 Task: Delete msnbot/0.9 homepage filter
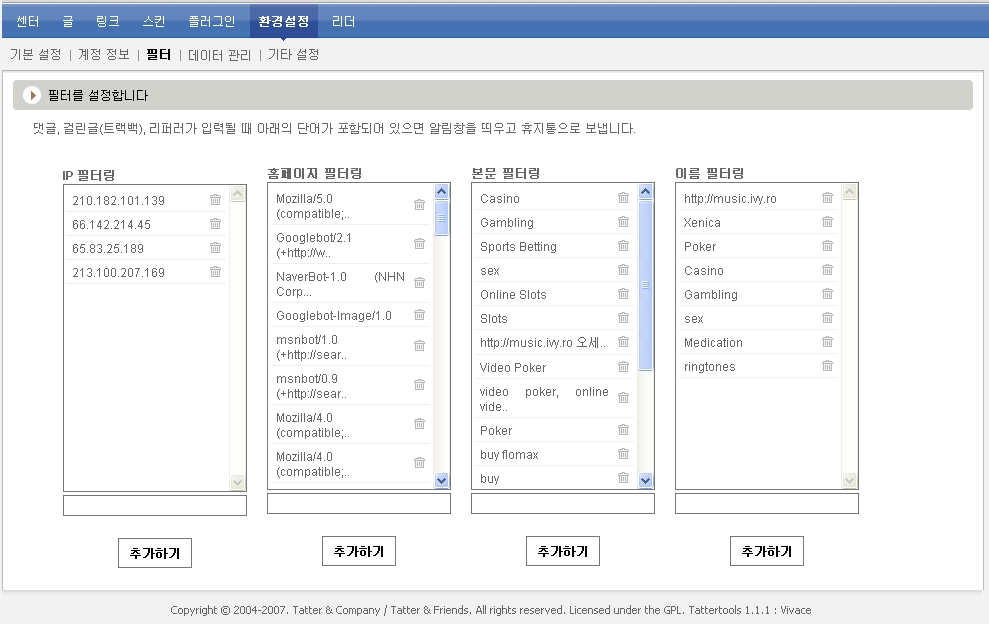click(419, 385)
